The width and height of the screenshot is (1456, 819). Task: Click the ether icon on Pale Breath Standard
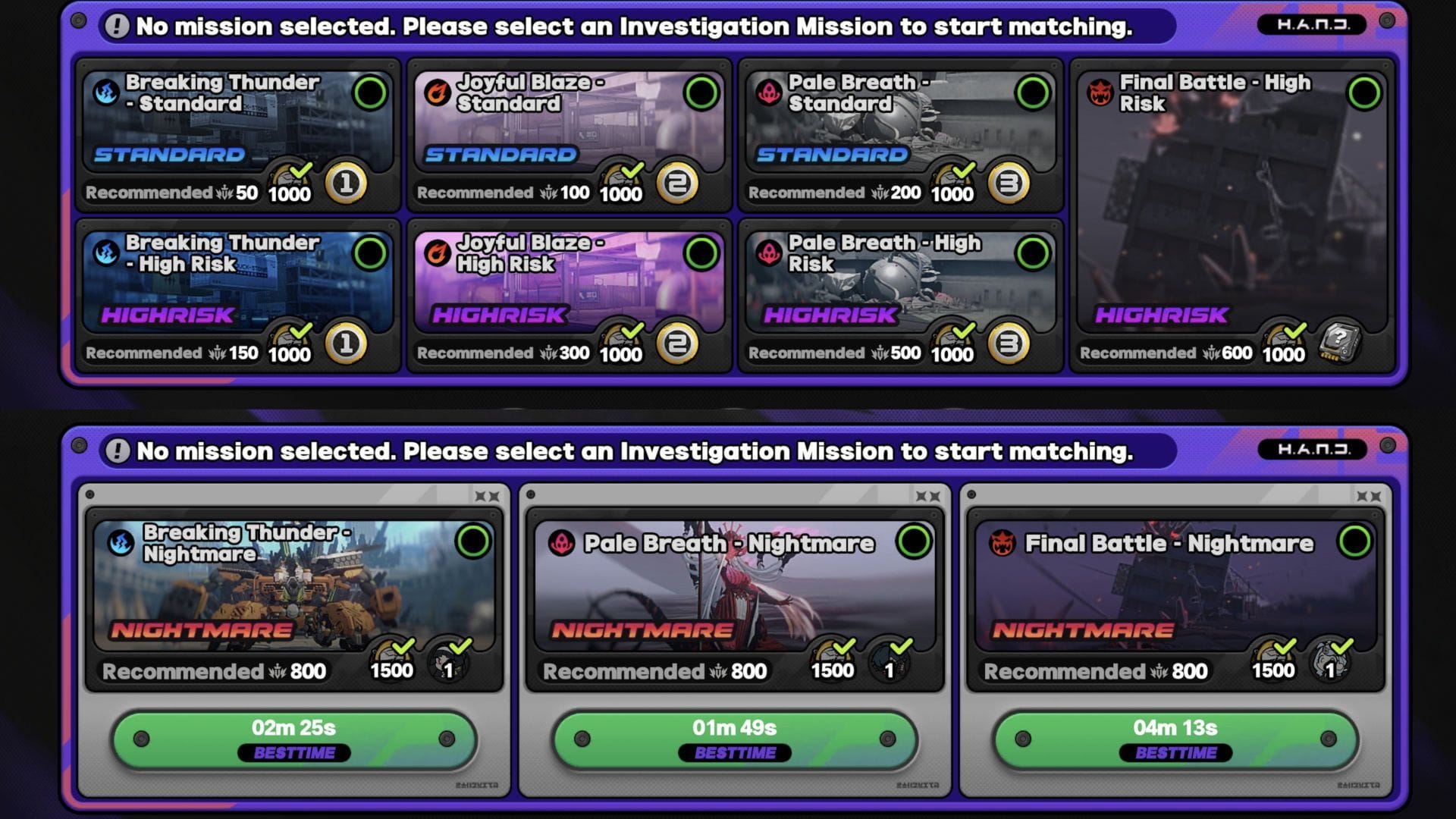click(769, 93)
